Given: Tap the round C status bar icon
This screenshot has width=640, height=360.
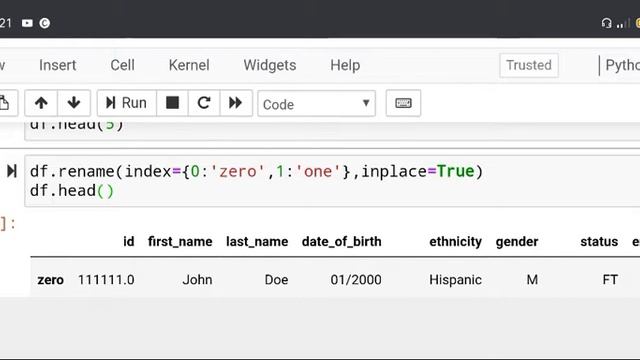Looking at the screenshot, I should coord(44,23).
